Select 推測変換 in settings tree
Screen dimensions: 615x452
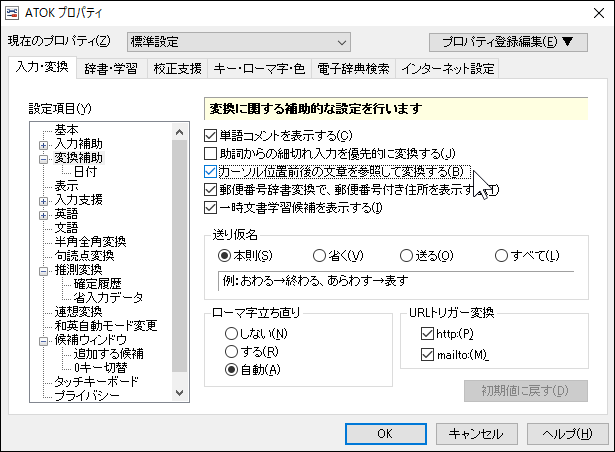click(x=78, y=270)
